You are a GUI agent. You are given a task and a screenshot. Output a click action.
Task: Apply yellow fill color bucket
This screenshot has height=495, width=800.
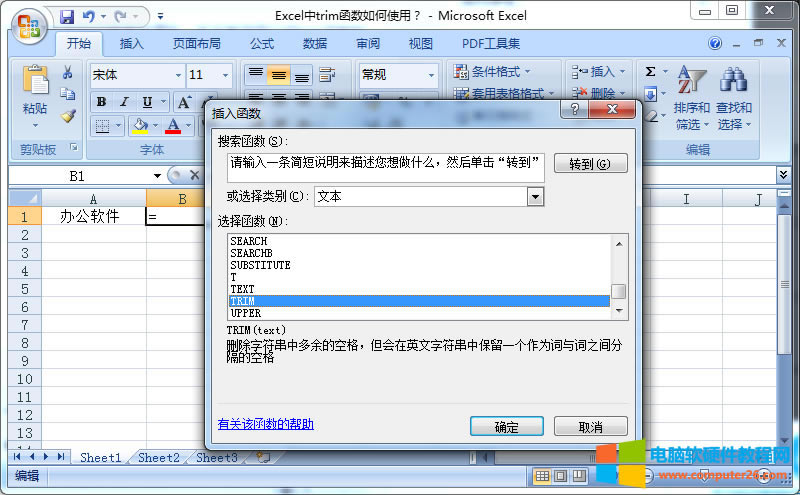[139, 126]
